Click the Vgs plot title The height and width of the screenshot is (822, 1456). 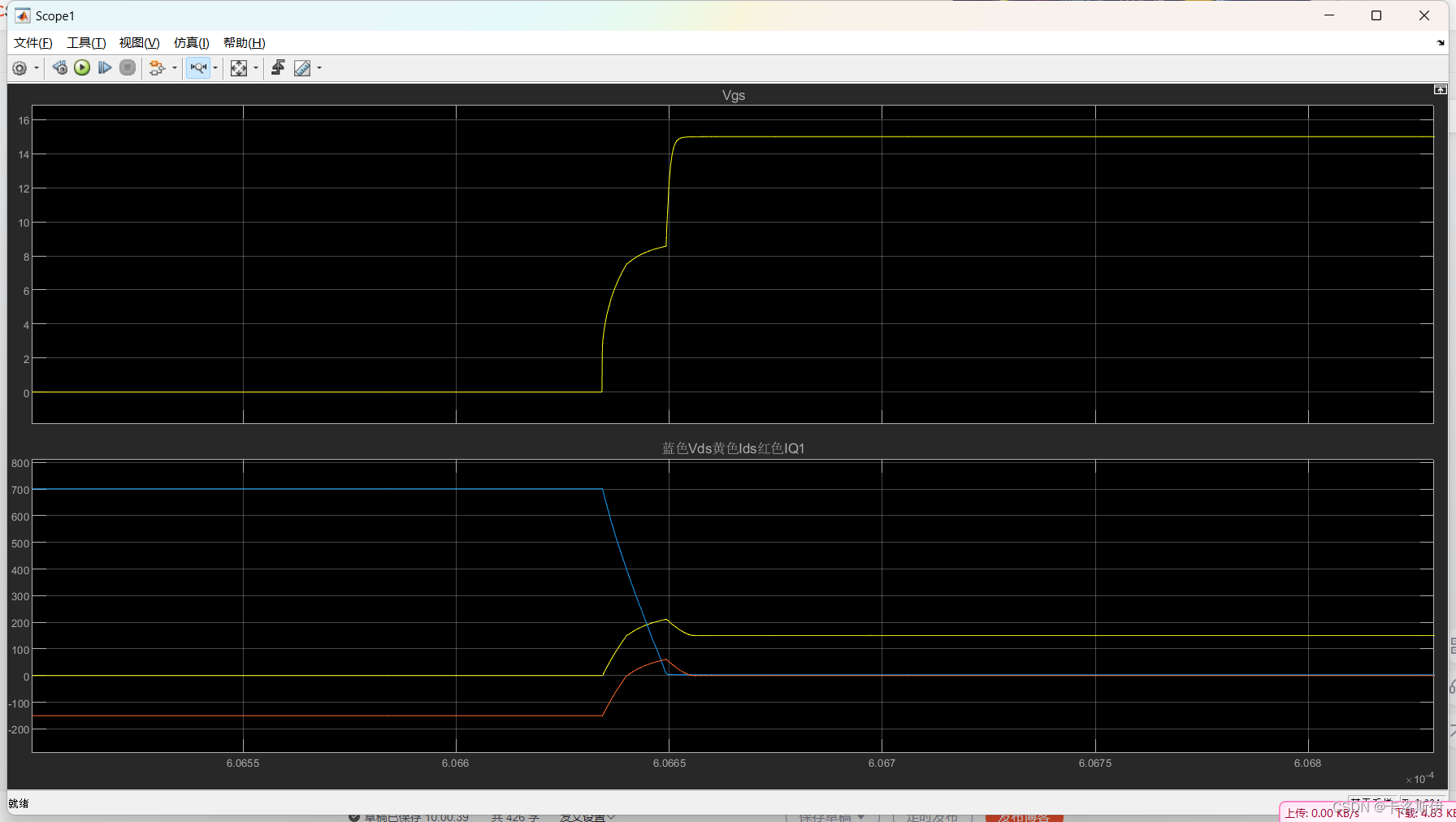(734, 95)
